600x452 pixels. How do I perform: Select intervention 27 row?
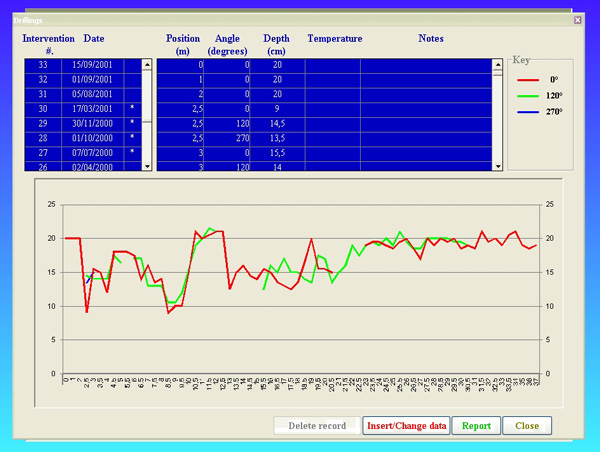coord(83,153)
